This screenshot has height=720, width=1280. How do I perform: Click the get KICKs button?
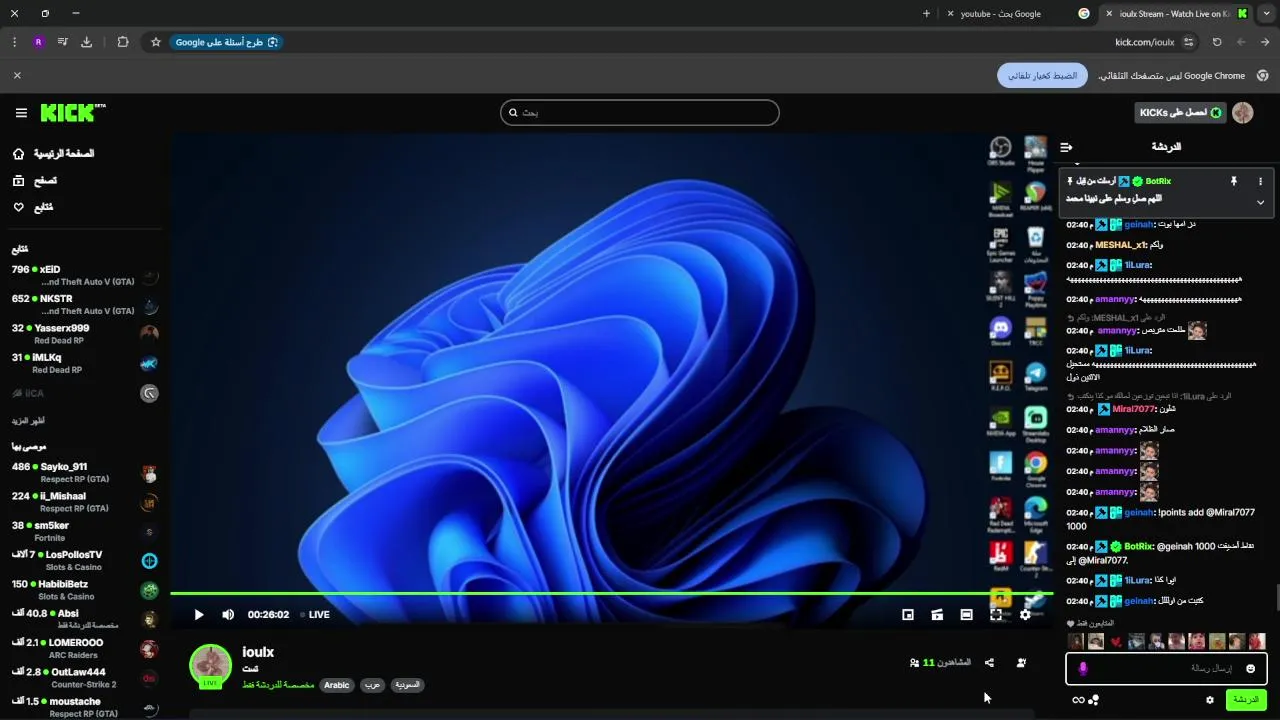(1180, 113)
